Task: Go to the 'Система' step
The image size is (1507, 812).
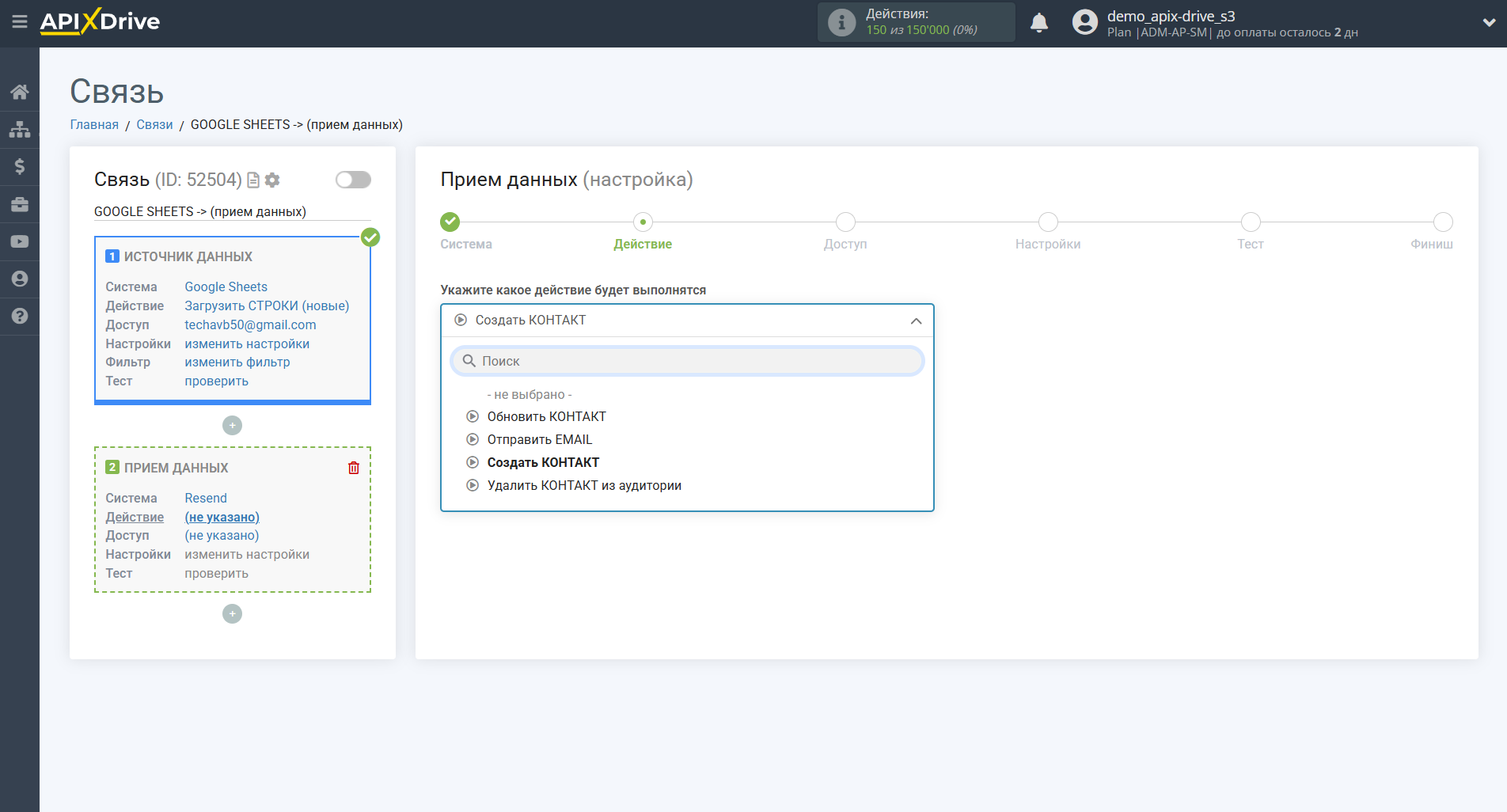Action: coord(450,222)
